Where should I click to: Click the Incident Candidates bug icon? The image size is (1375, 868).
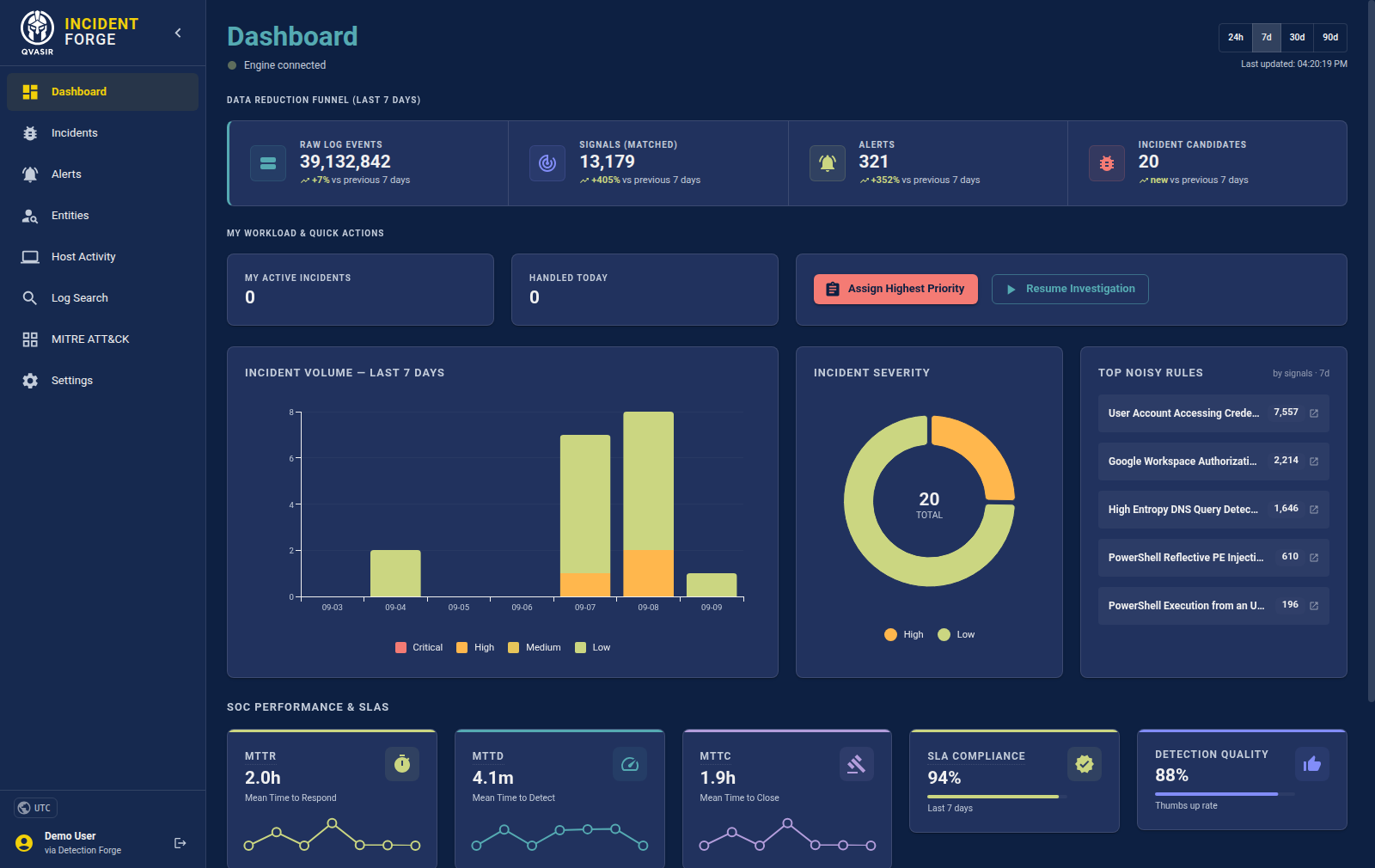(x=1107, y=163)
